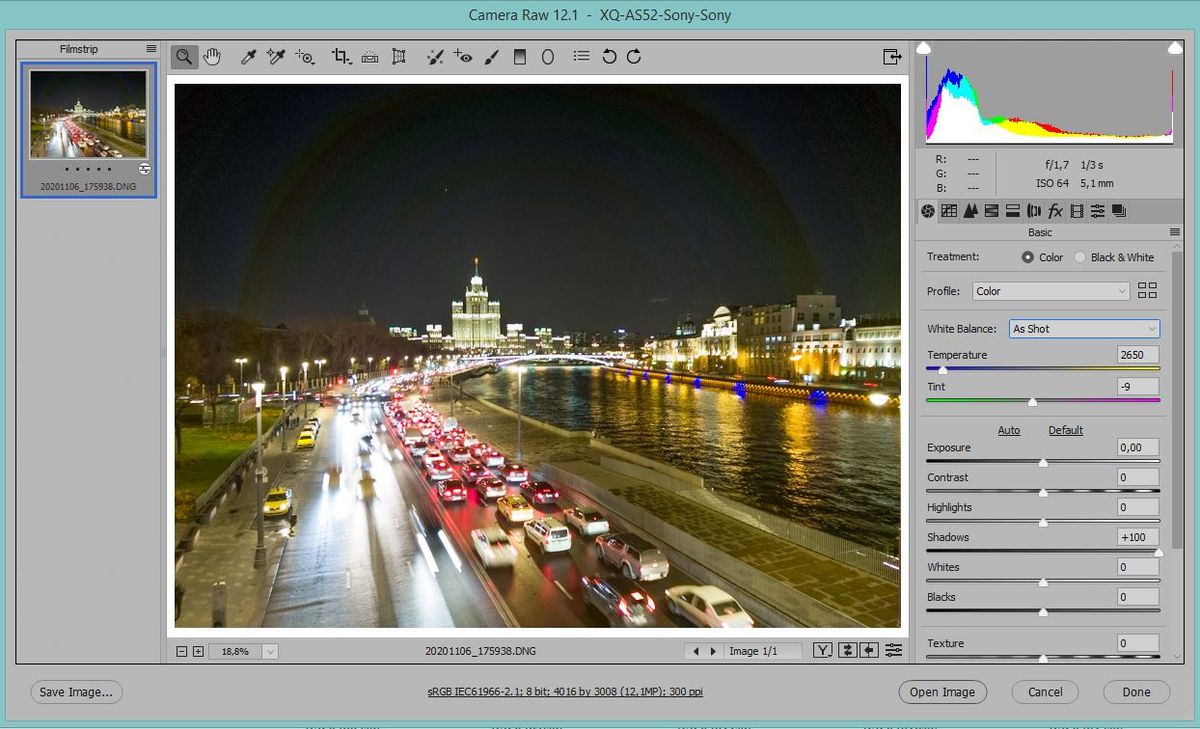Open the profile browser grid icon
Screen dimensions: 1200x729
pos(1147,291)
